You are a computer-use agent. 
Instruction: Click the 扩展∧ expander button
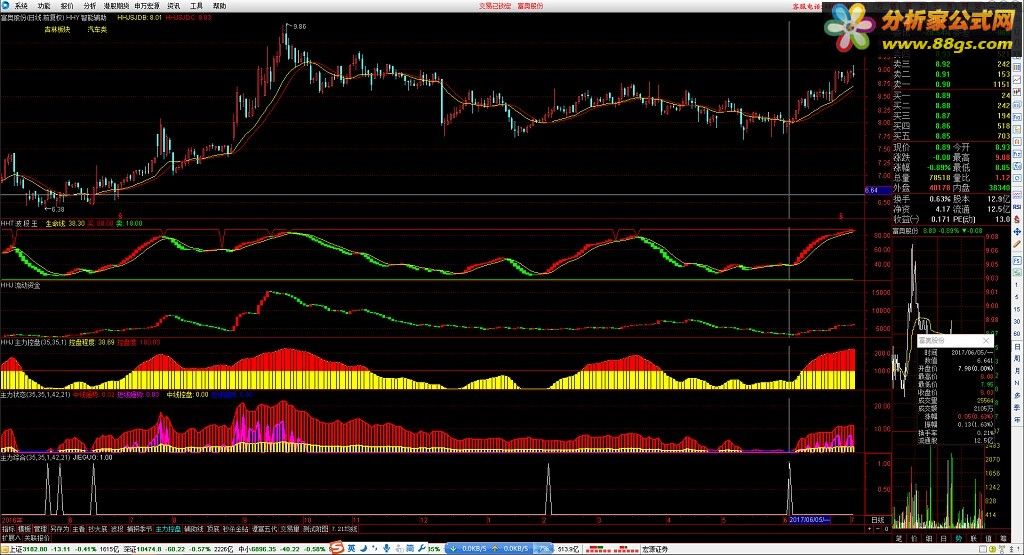point(11,538)
